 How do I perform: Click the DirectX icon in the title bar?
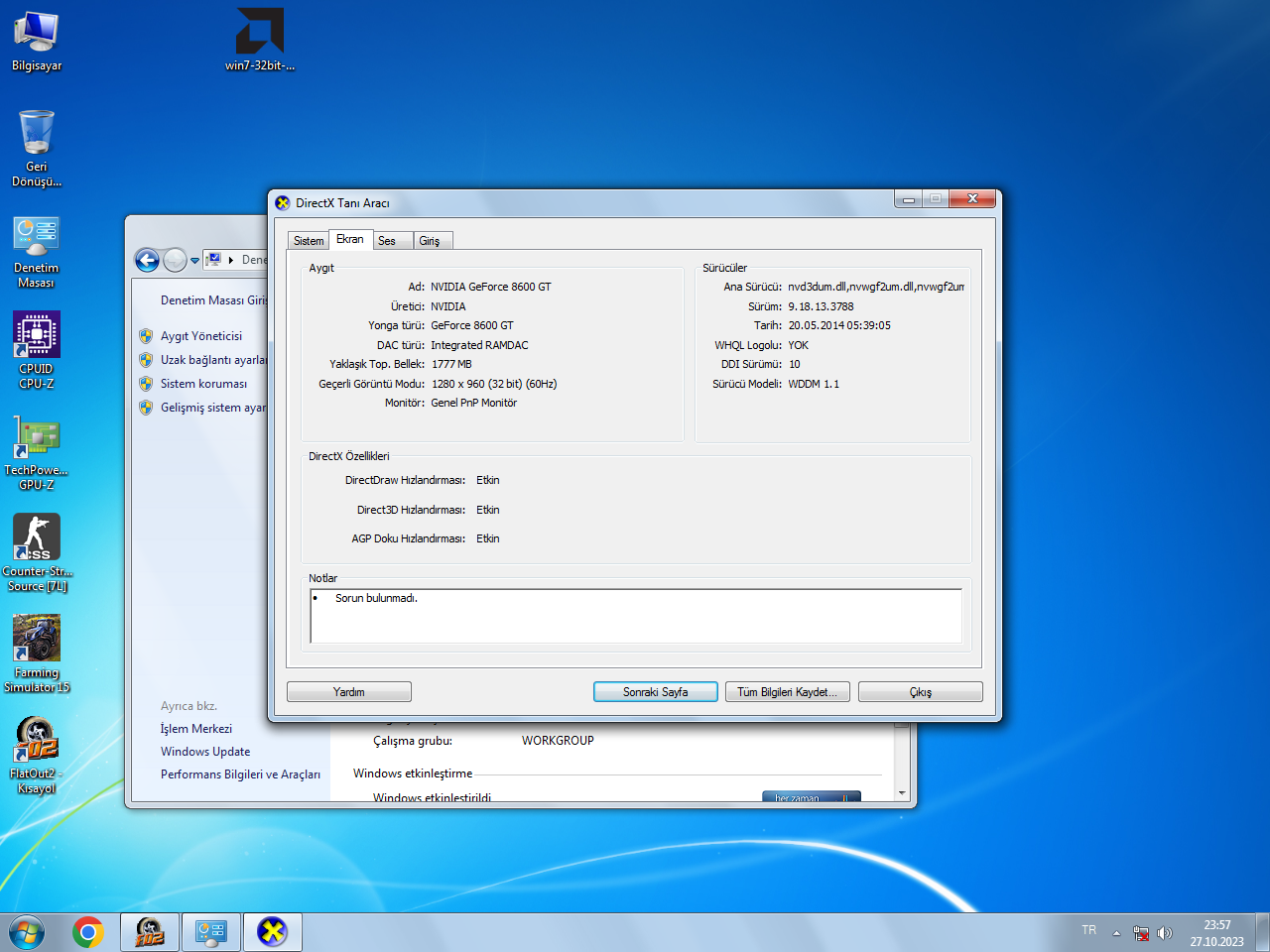[x=283, y=203]
